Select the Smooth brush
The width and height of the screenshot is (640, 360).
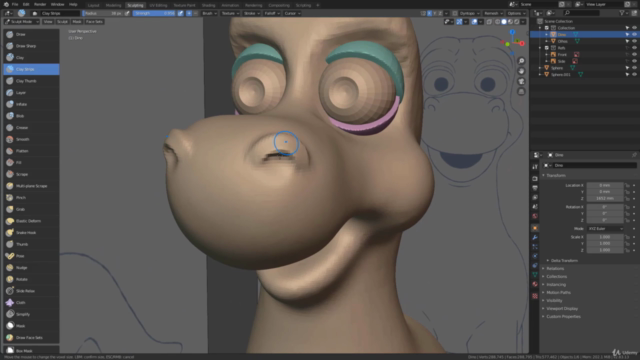point(31,139)
